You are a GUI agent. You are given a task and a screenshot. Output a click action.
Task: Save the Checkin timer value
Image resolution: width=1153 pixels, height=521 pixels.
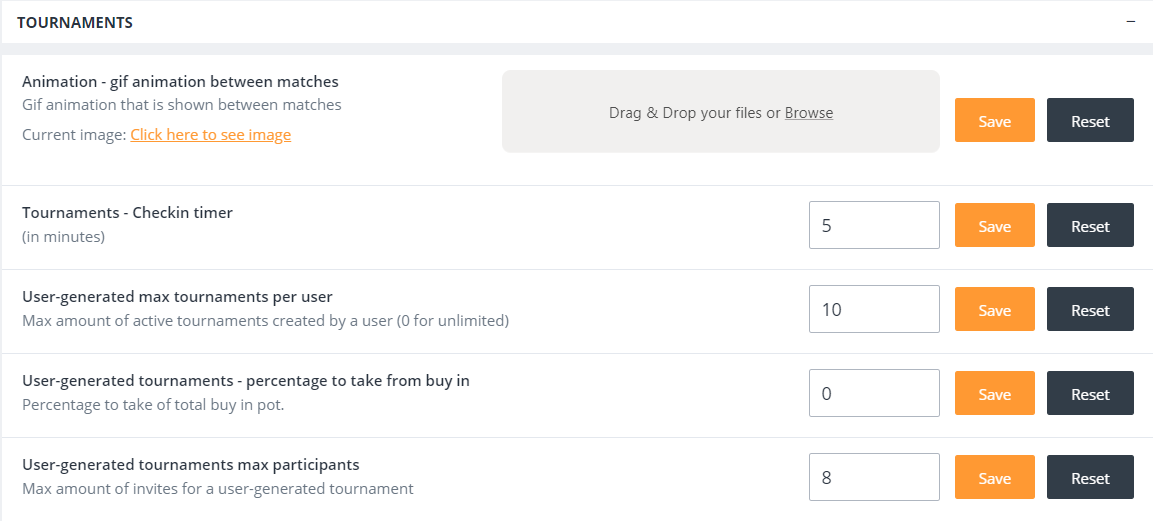coord(994,225)
